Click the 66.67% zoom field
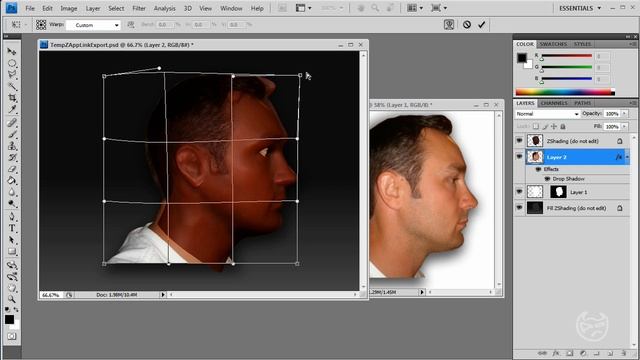This screenshot has height=360, width=640. 51,294
